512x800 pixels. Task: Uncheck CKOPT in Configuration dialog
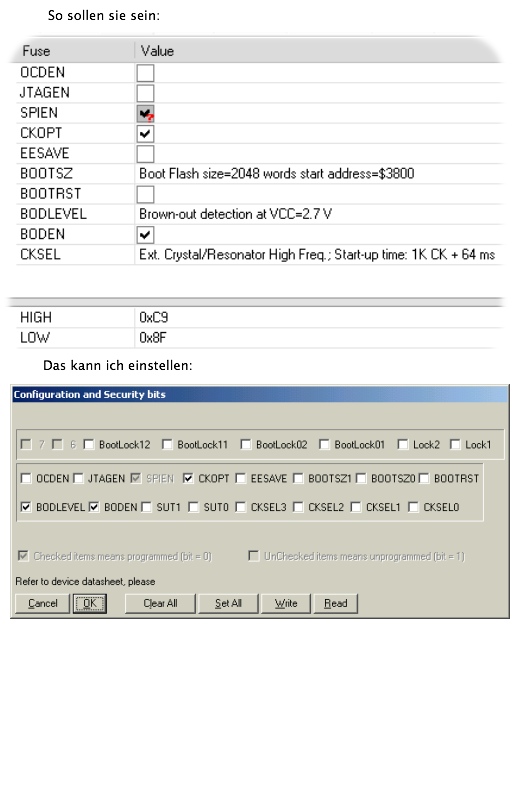click(188, 478)
